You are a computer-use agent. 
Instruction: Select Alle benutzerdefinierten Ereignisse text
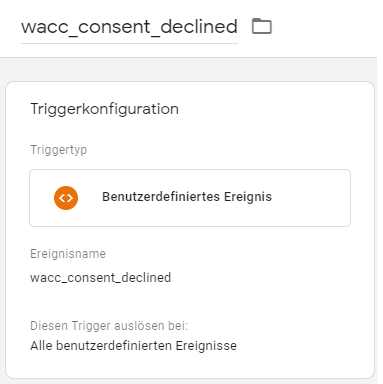(133, 345)
